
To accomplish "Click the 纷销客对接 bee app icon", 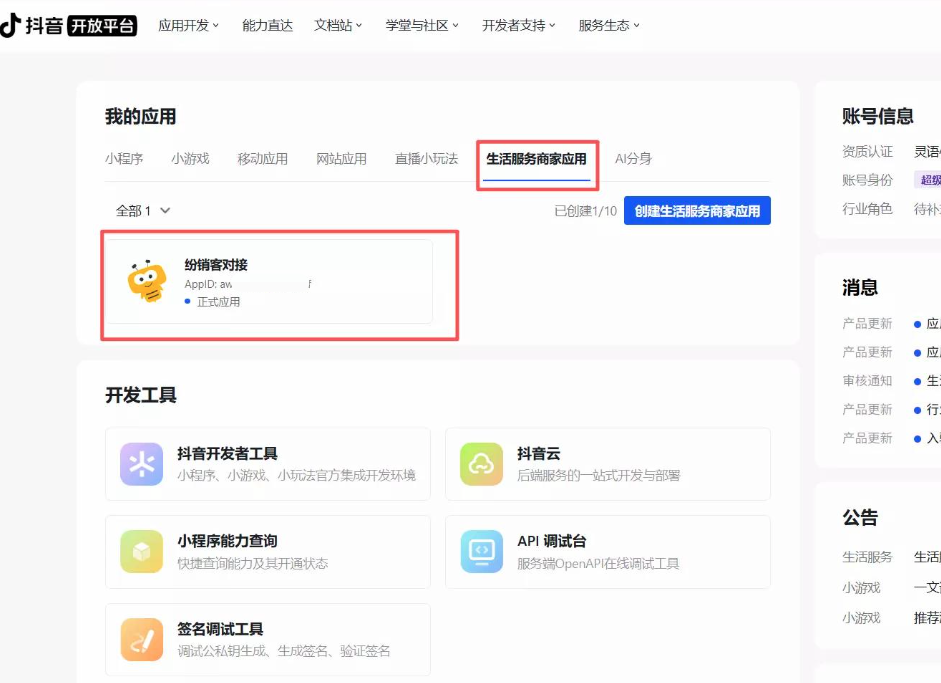I will tap(146, 281).
